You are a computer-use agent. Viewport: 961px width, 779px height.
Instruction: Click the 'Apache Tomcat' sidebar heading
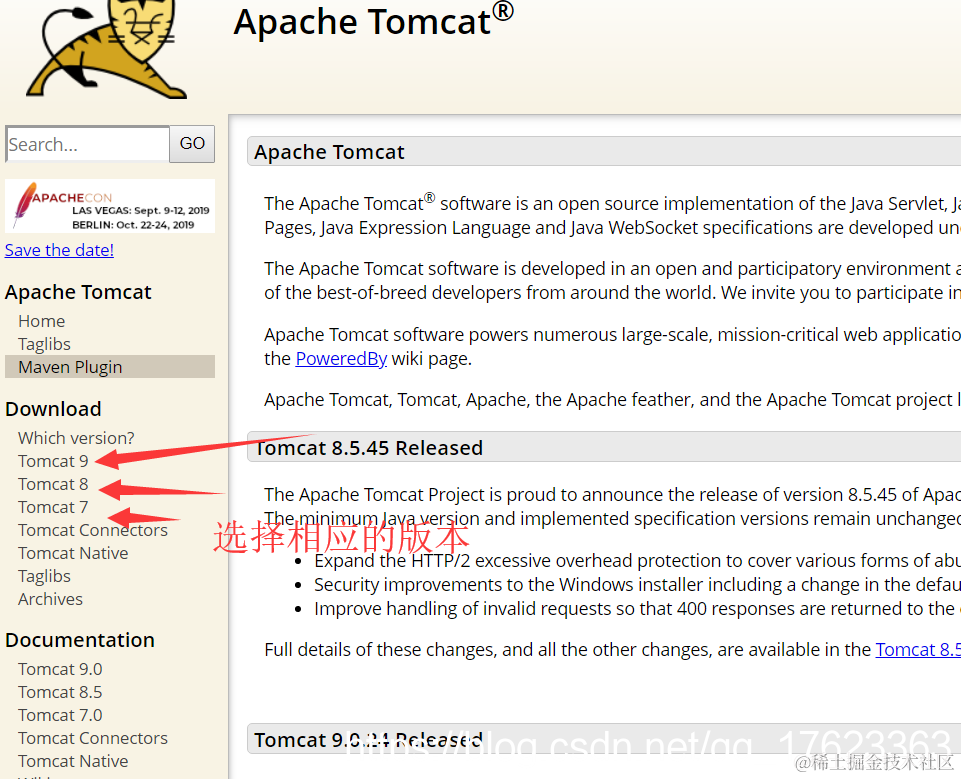tap(78, 292)
